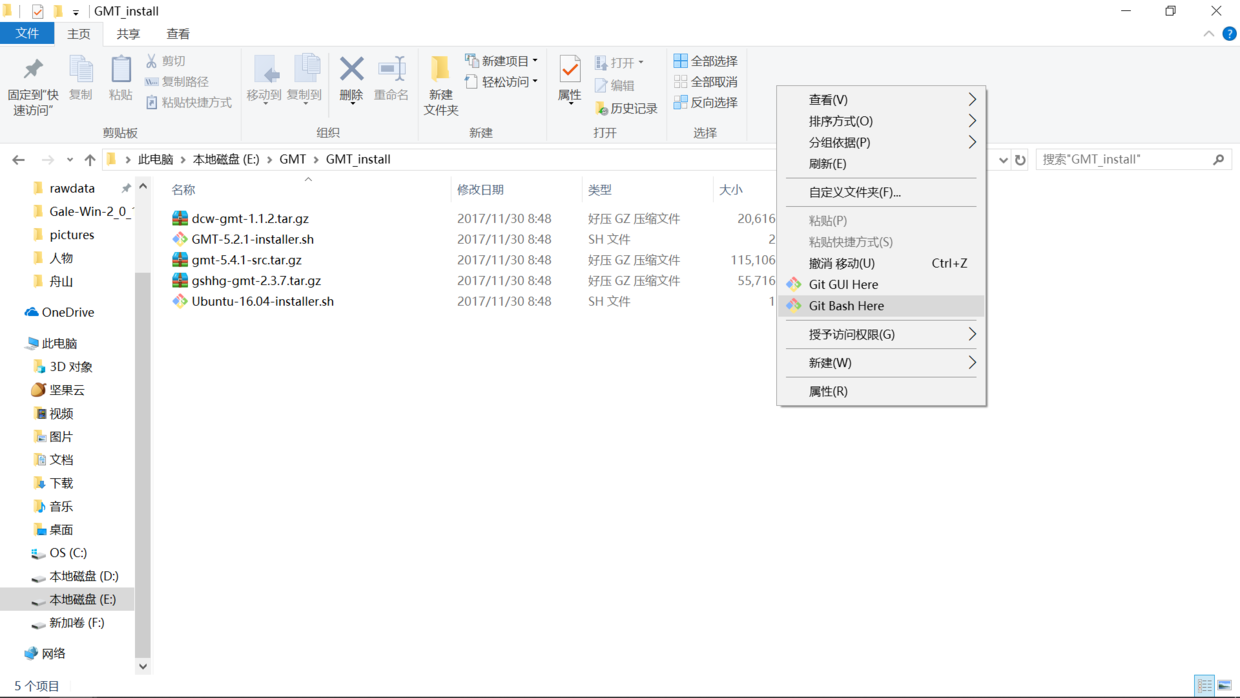Click the 重命名 icon
This screenshot has width=1240, height=698.
click(391, 69)
